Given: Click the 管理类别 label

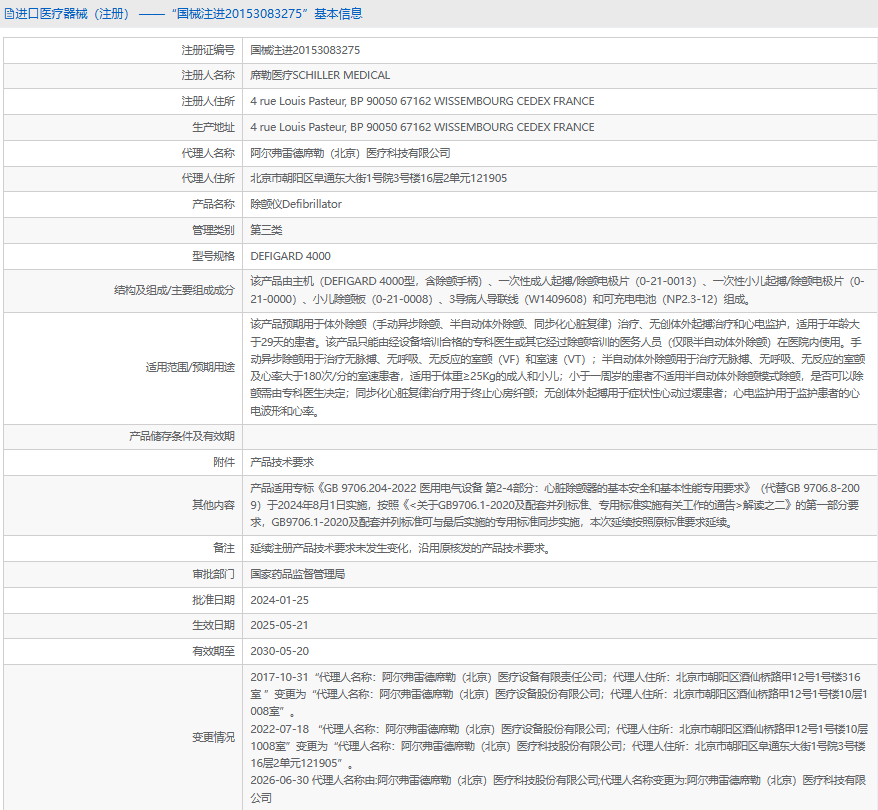Looking at the screenshot, I should click(x=213, y=230).
